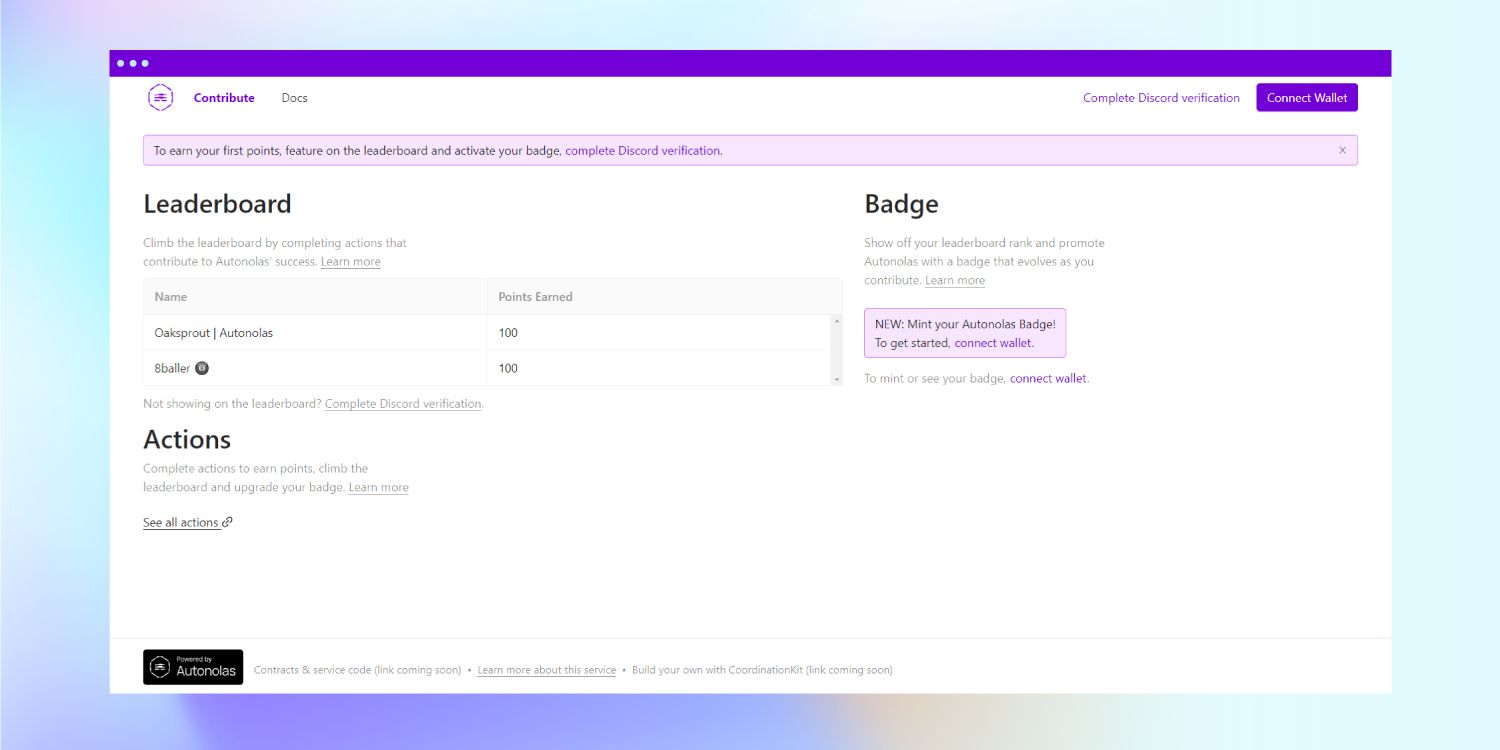Follow Complete Discord verification below leaderboard
The height and width of the screenshot is (750, 1500).
(403, 404)
